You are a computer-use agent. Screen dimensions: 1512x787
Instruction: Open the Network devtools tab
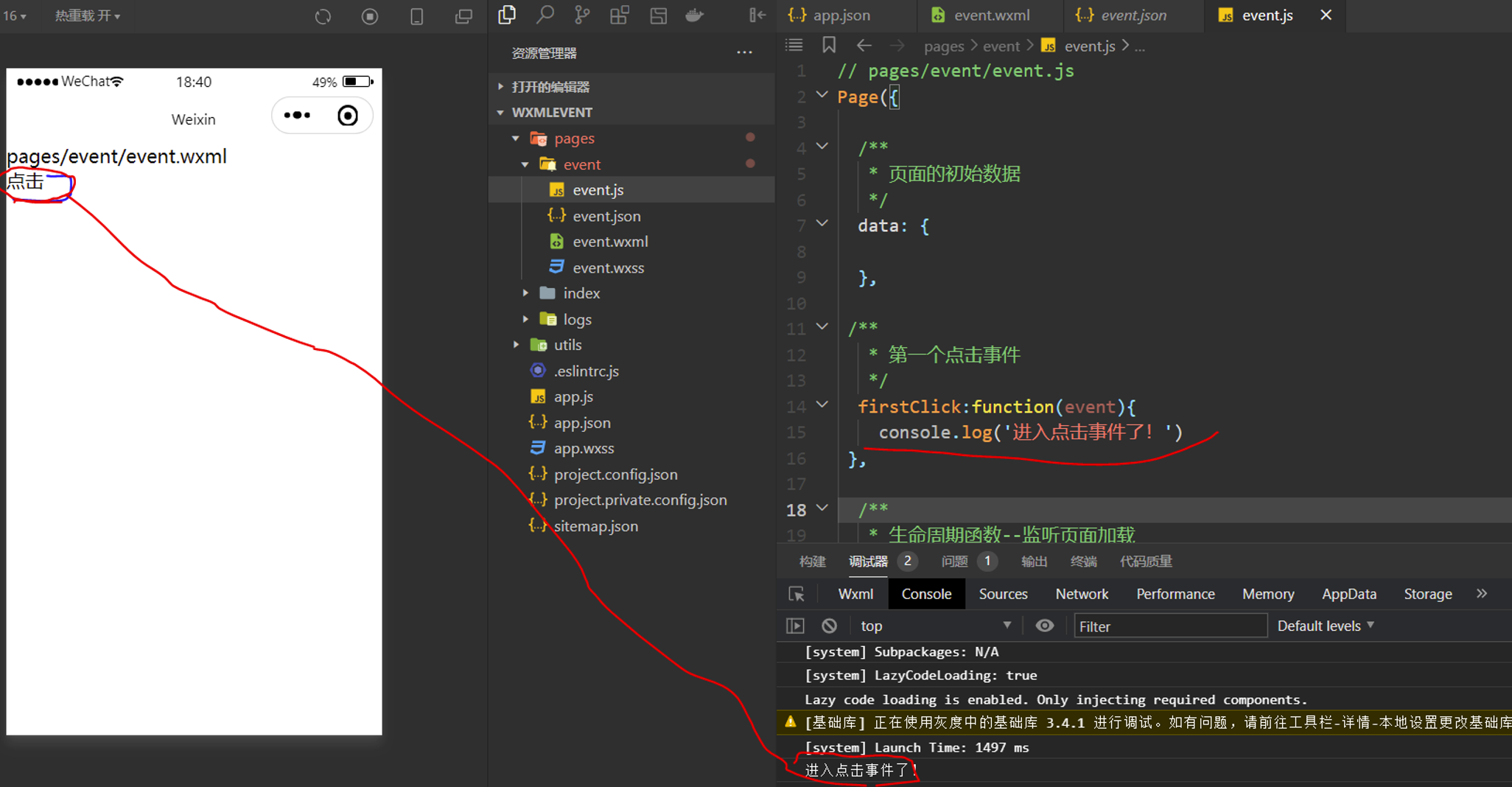[1082, 594]
